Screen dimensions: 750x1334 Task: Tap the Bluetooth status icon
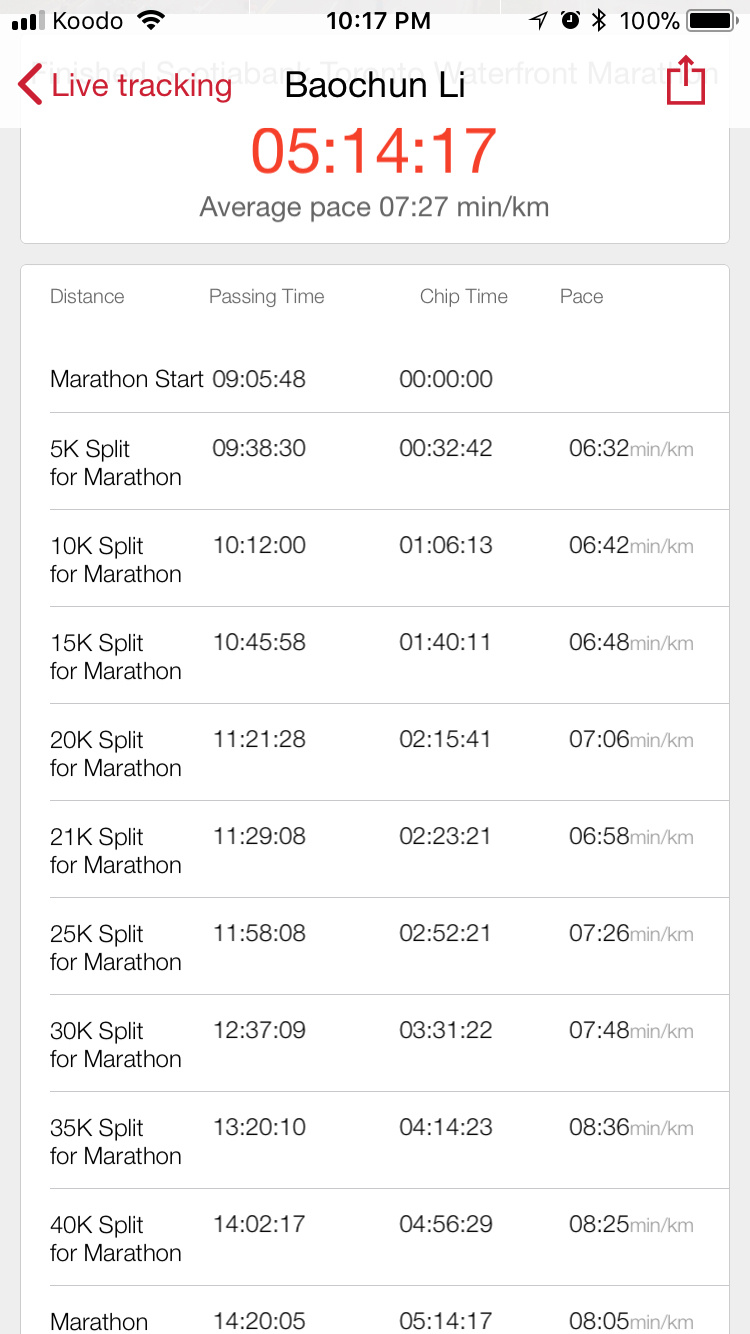[599, 20]
